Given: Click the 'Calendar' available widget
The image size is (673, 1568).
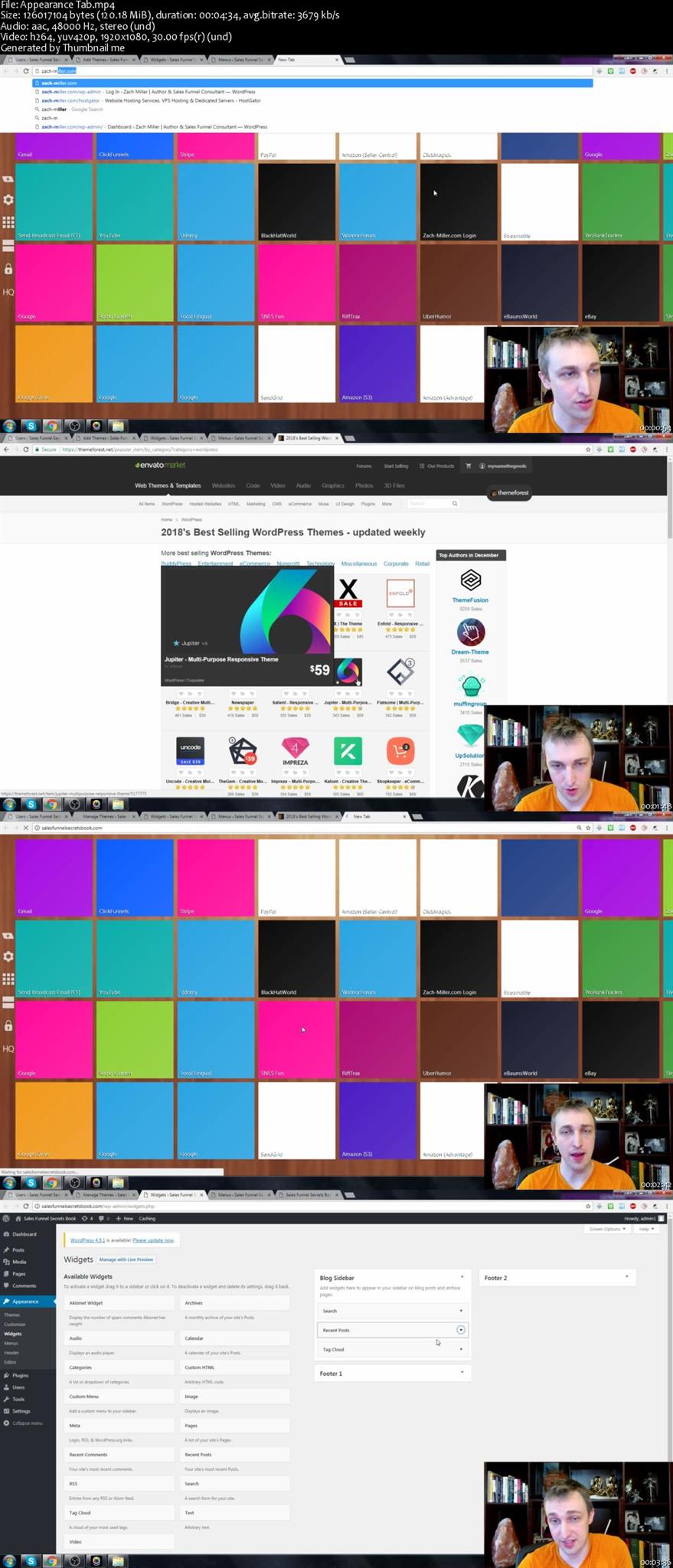Looking at the screenshot, I should 235,1338.
